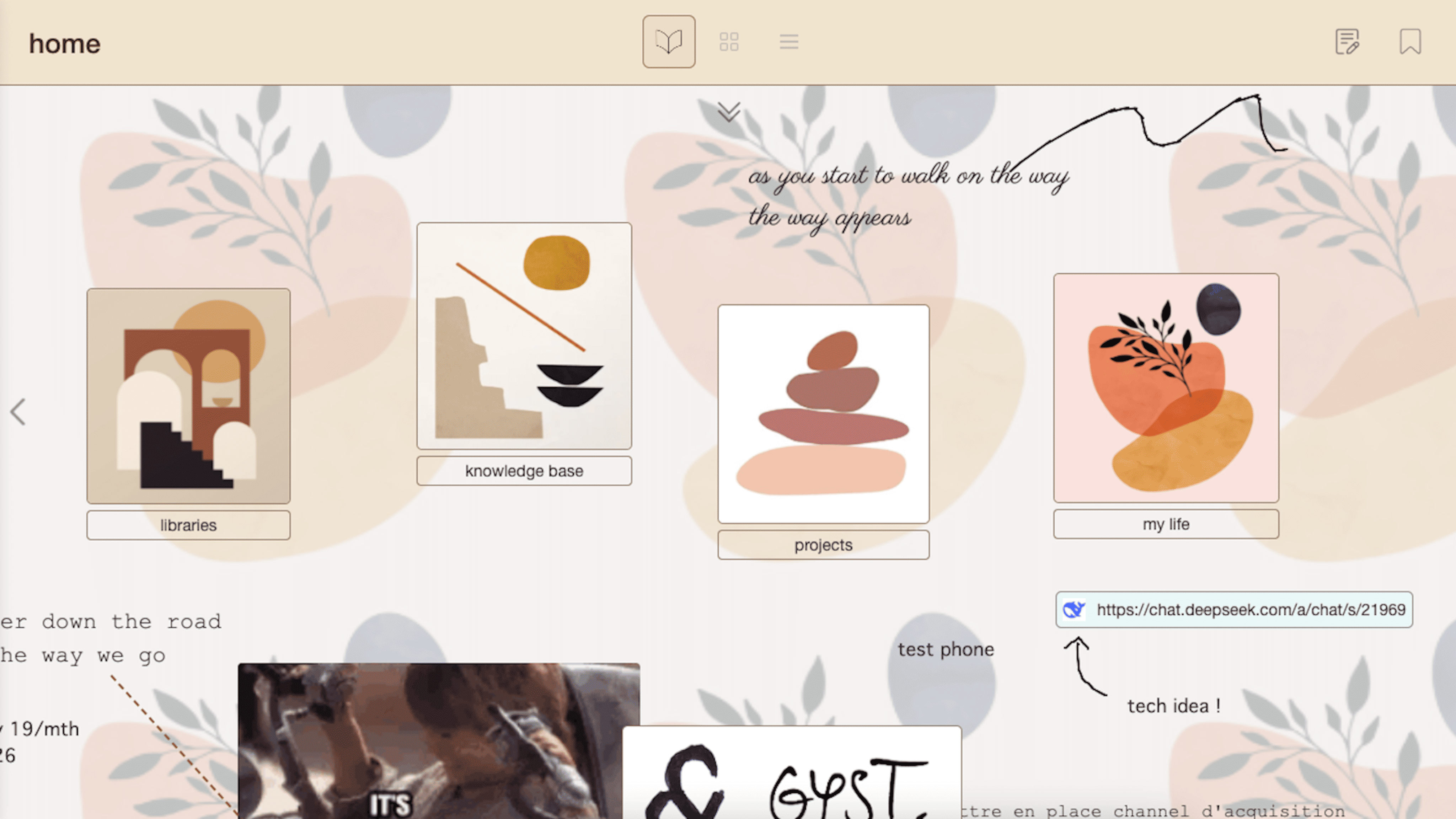Select the test phone text note
Image resolution: width=1456 pixels, height=819 pixels.
click(x=946, y=649)
